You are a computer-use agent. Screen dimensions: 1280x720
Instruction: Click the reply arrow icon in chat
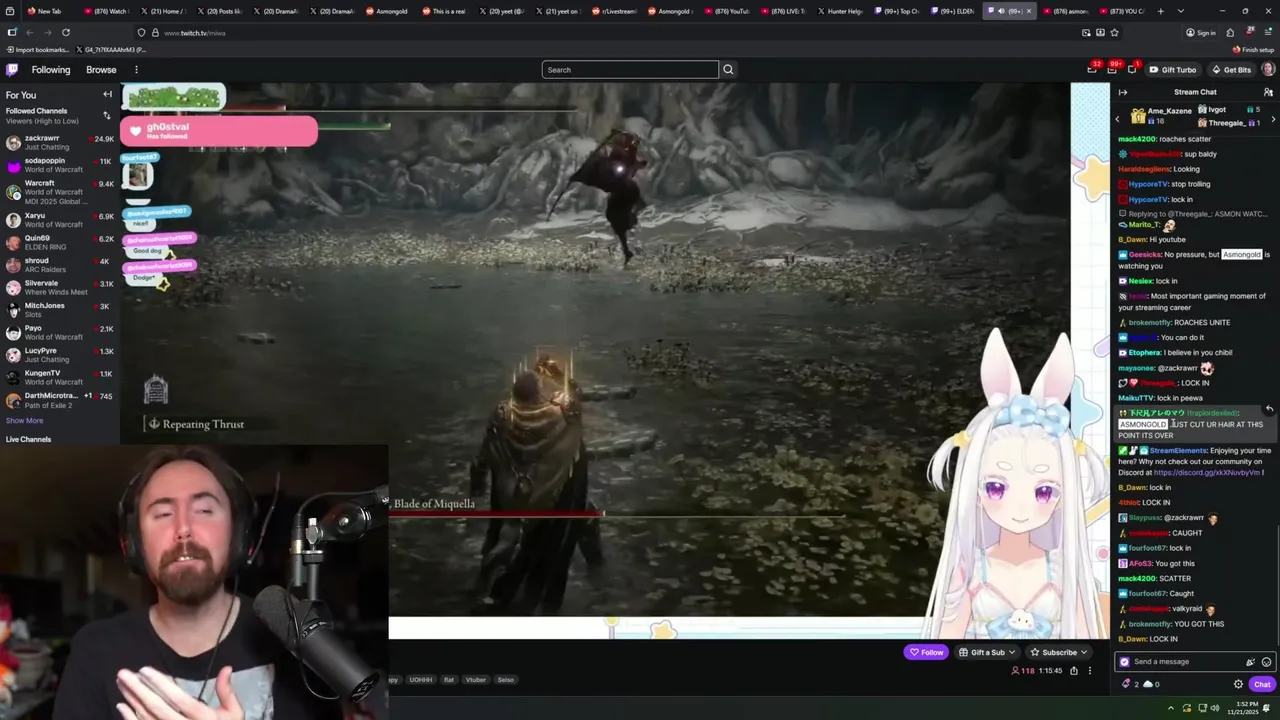click(x=1269, y=409)
